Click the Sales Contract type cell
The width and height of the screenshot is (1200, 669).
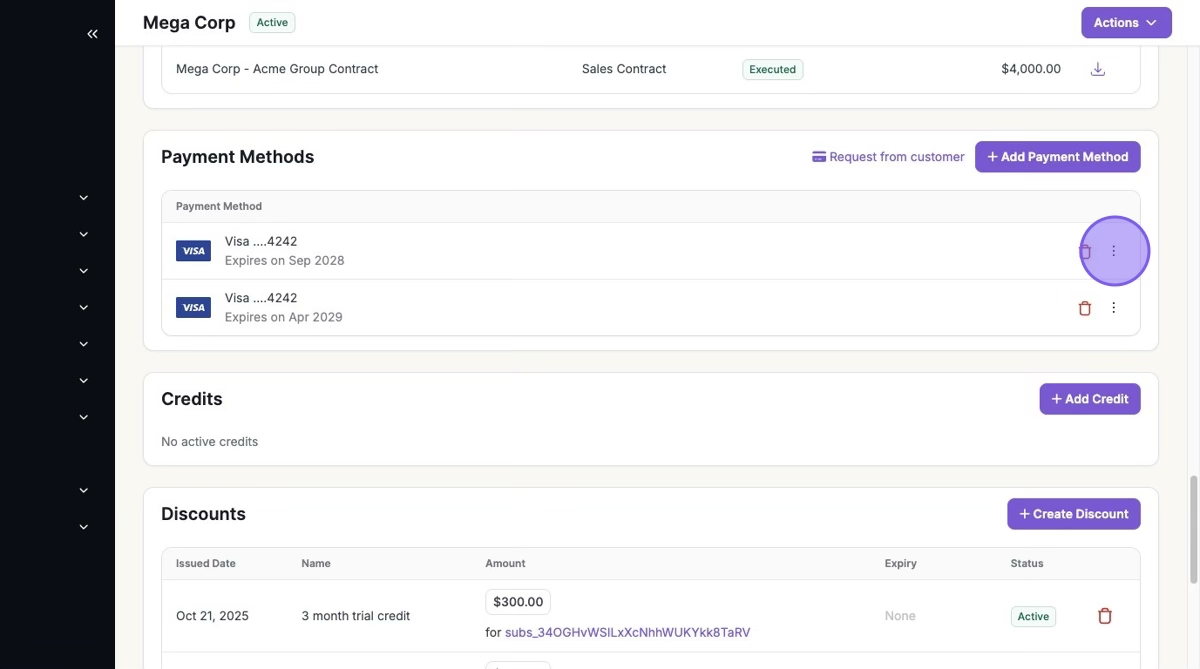tap(624, 69)
